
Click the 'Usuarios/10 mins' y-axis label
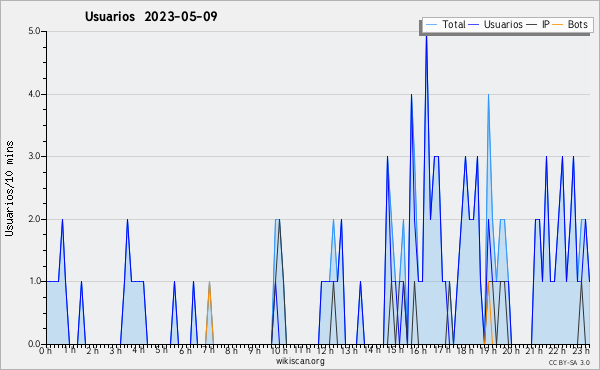click(x=9, y=189)
